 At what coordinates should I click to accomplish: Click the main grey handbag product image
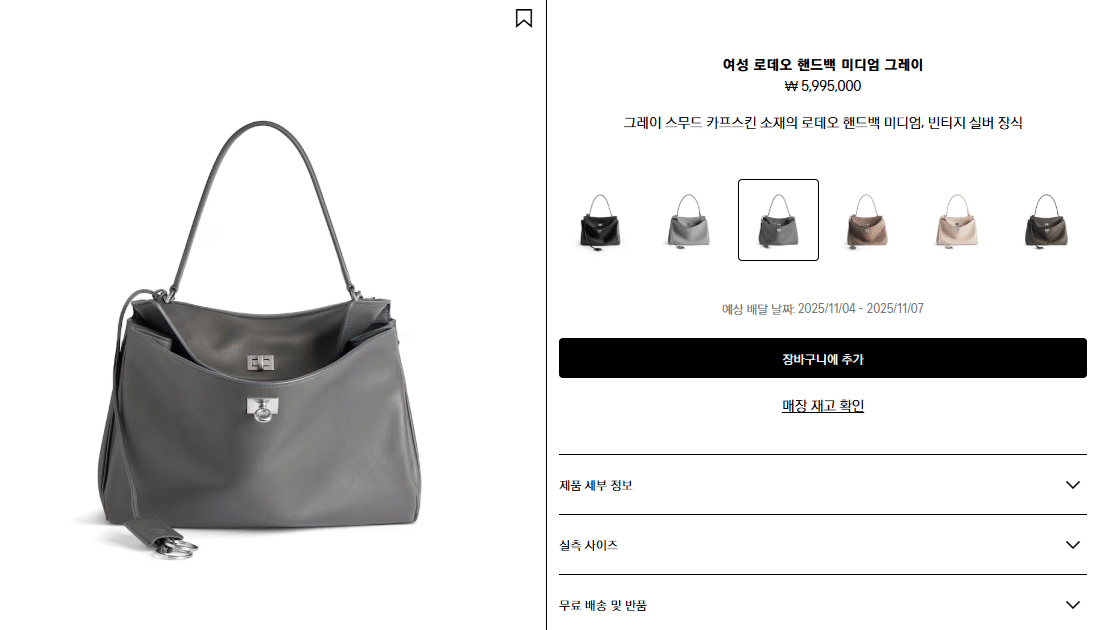pos(260,341)
